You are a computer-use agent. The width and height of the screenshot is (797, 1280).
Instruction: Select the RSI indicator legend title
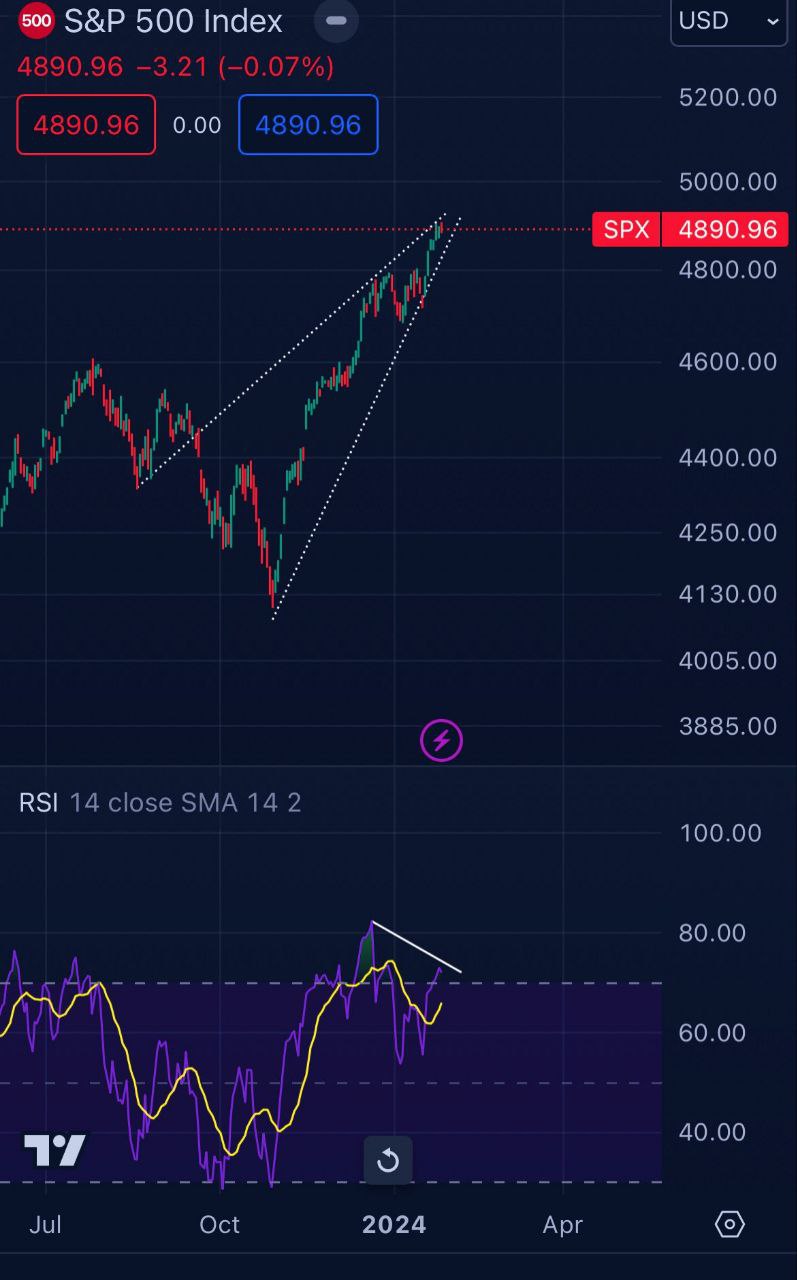tap(38, 803)
